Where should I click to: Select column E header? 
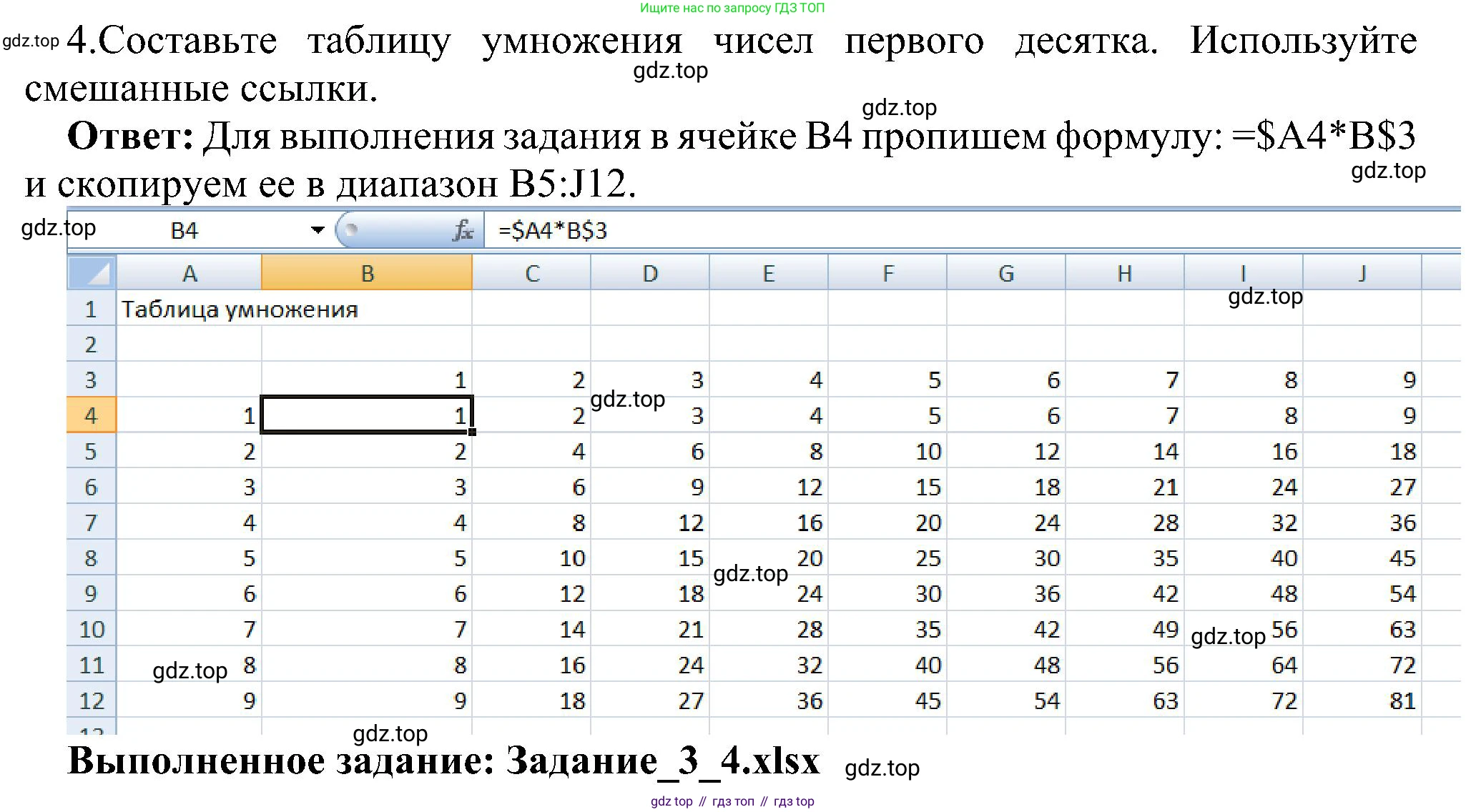[x=768, y=273]
